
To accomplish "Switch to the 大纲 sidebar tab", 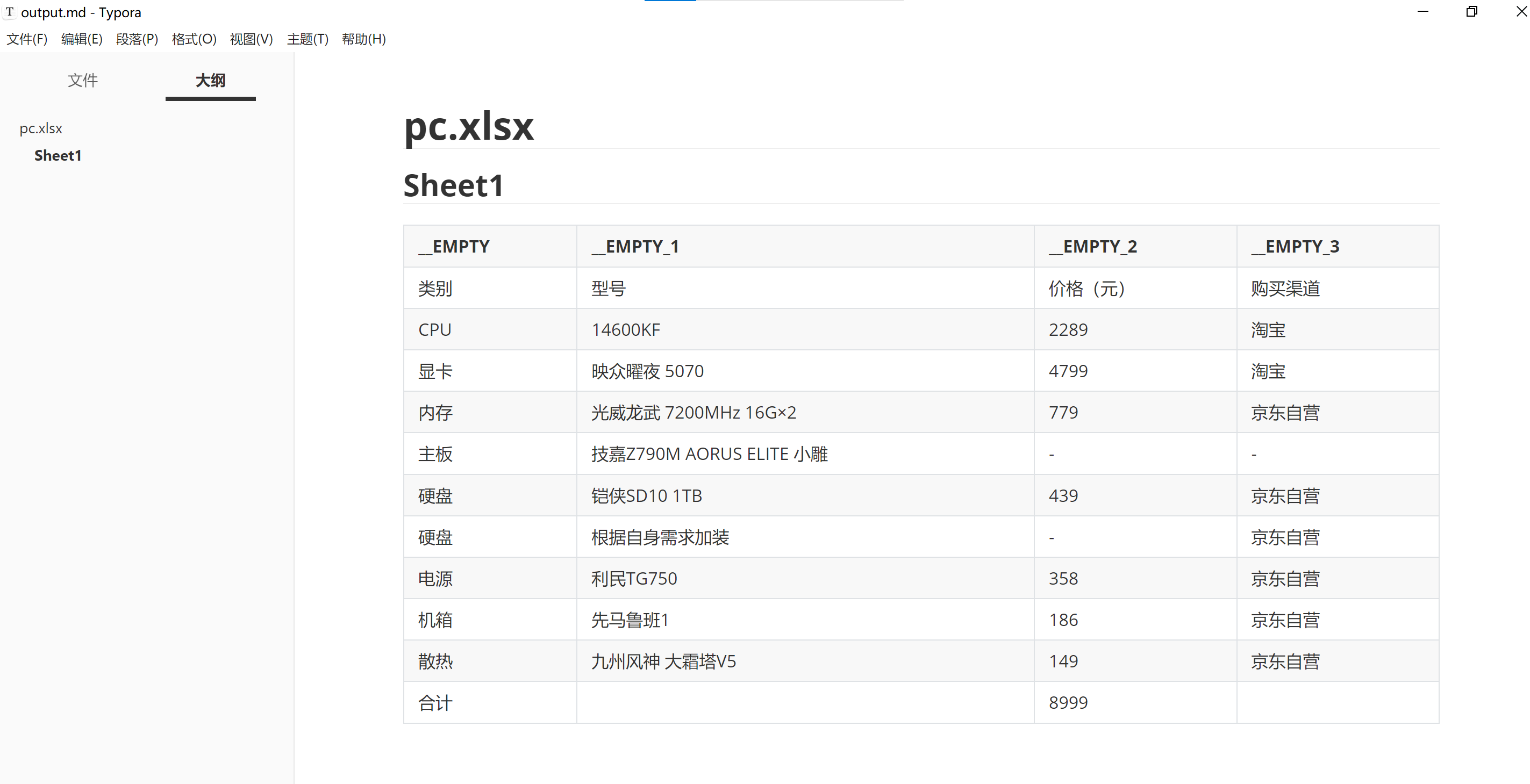I will 210,80.
